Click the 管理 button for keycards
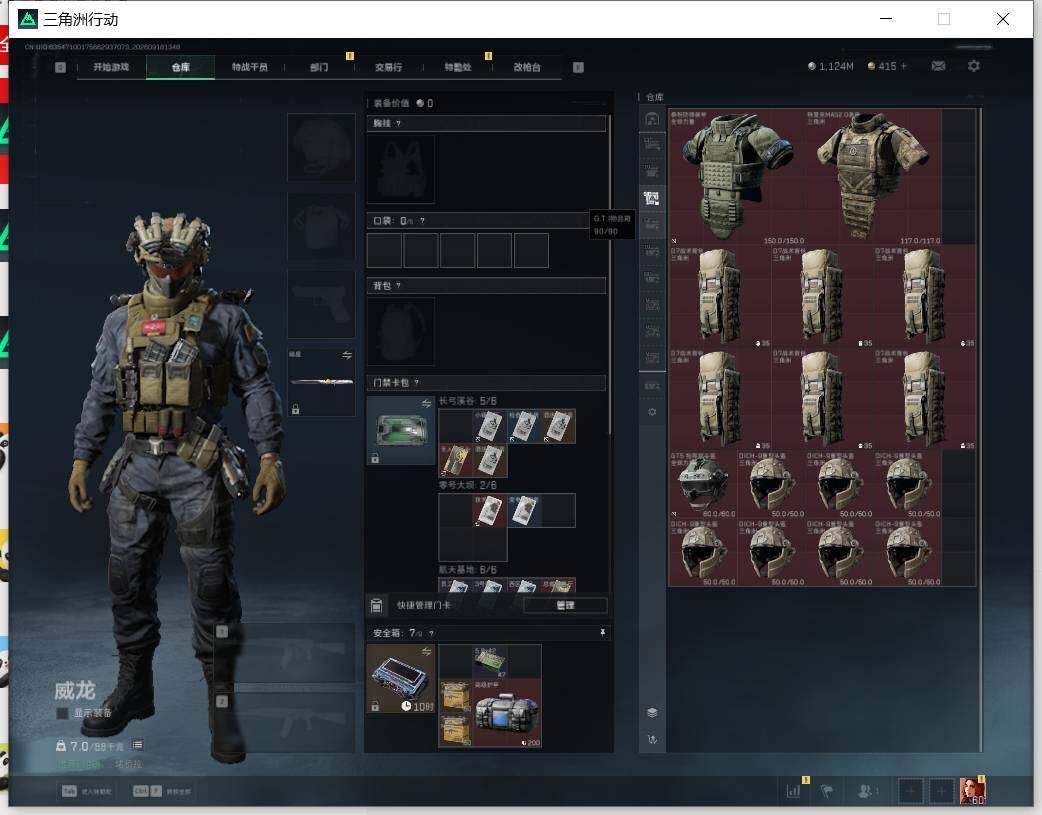 click(565, 606)
